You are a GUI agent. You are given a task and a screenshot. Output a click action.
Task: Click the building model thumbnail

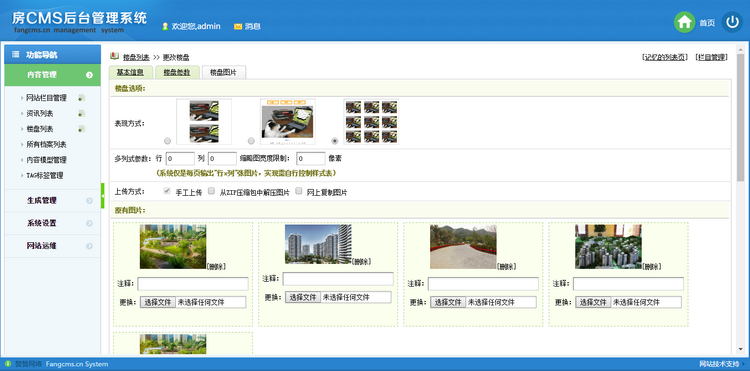tap(608, 247)
